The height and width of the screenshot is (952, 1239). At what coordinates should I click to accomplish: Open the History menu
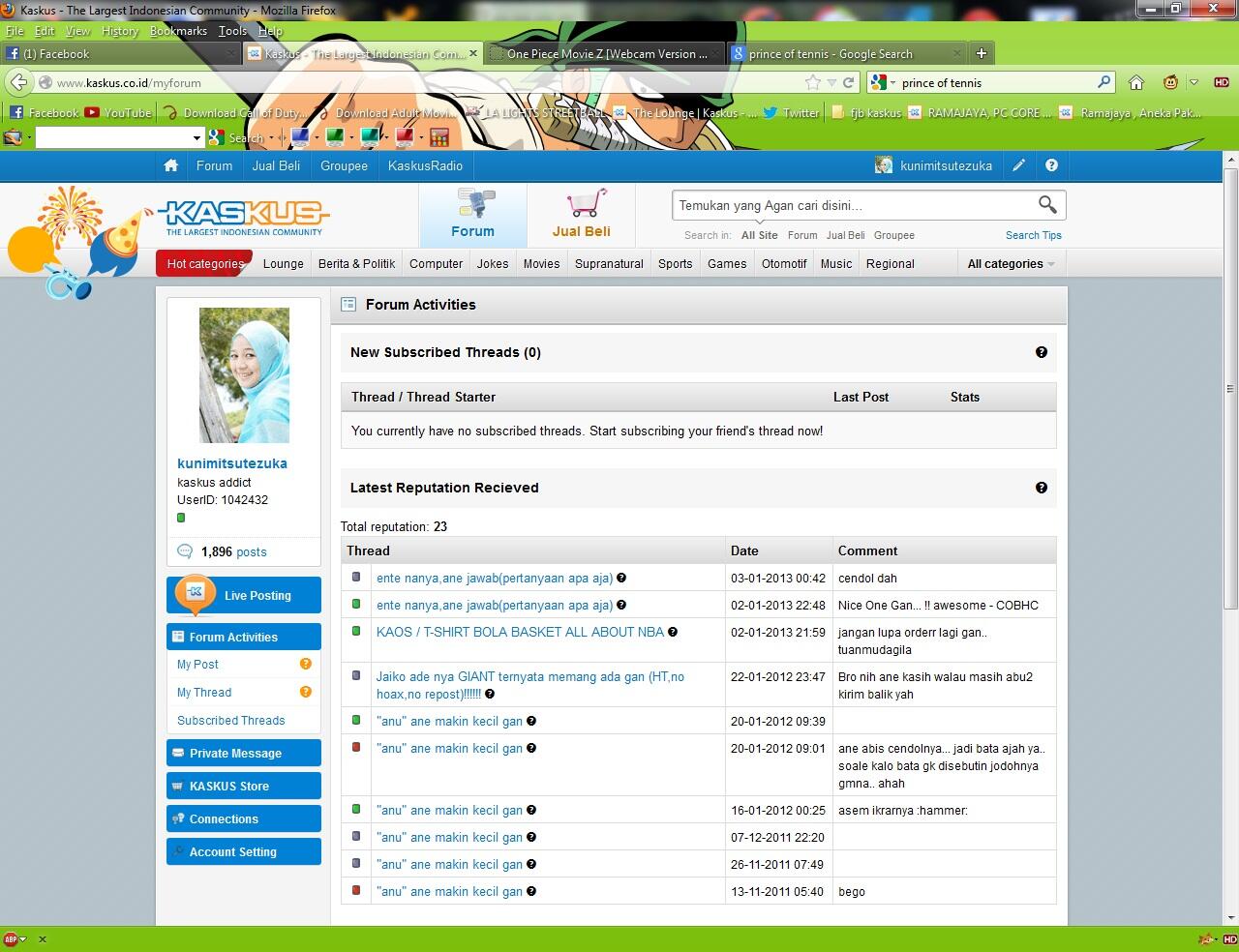coord(120,31)
